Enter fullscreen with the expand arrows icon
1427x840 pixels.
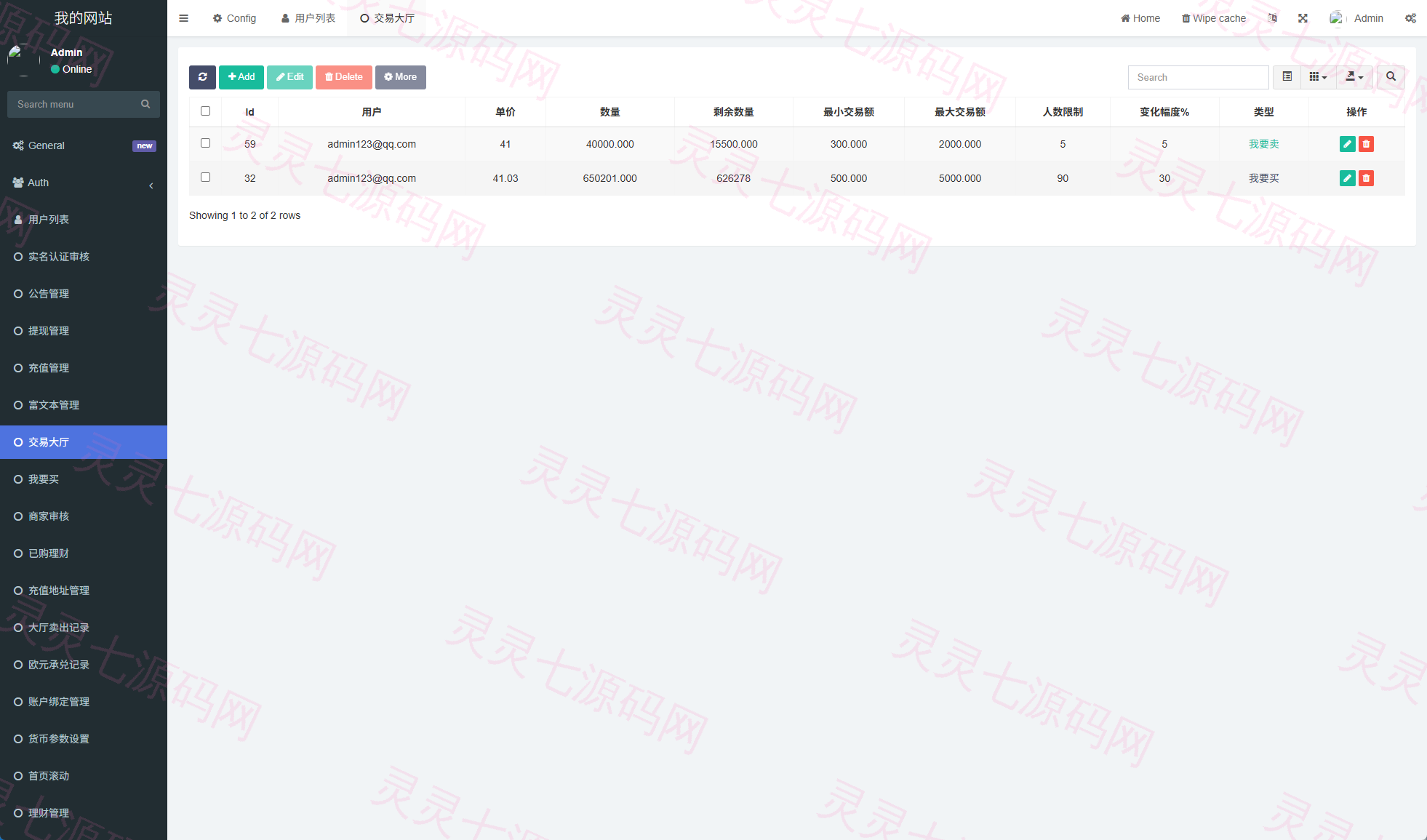coord(1303,18)
